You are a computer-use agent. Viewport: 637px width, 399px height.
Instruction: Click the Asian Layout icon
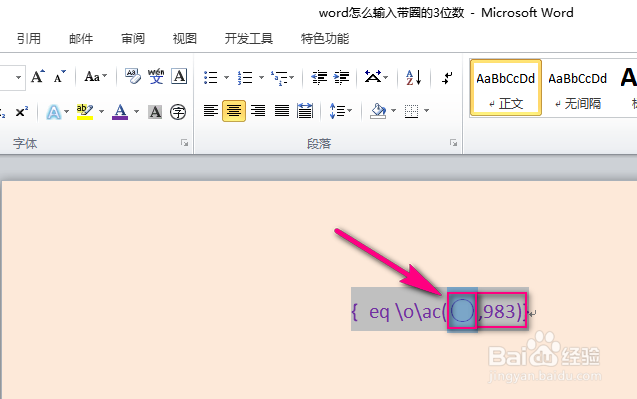[376, 77]
